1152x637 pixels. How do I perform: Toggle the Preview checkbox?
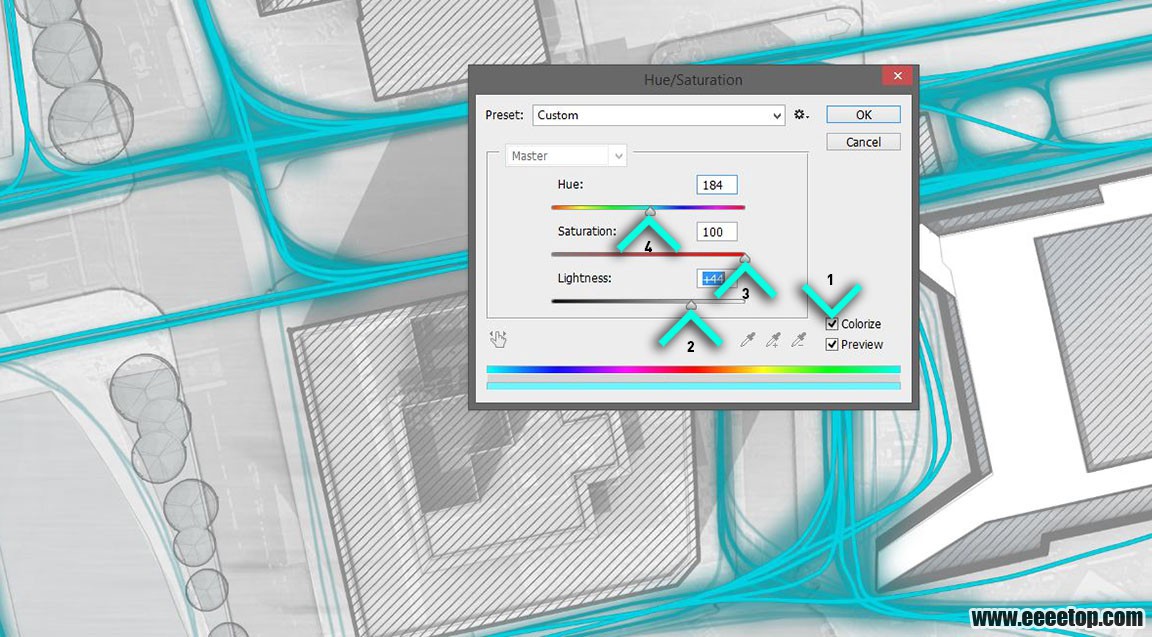click(832, 345)
